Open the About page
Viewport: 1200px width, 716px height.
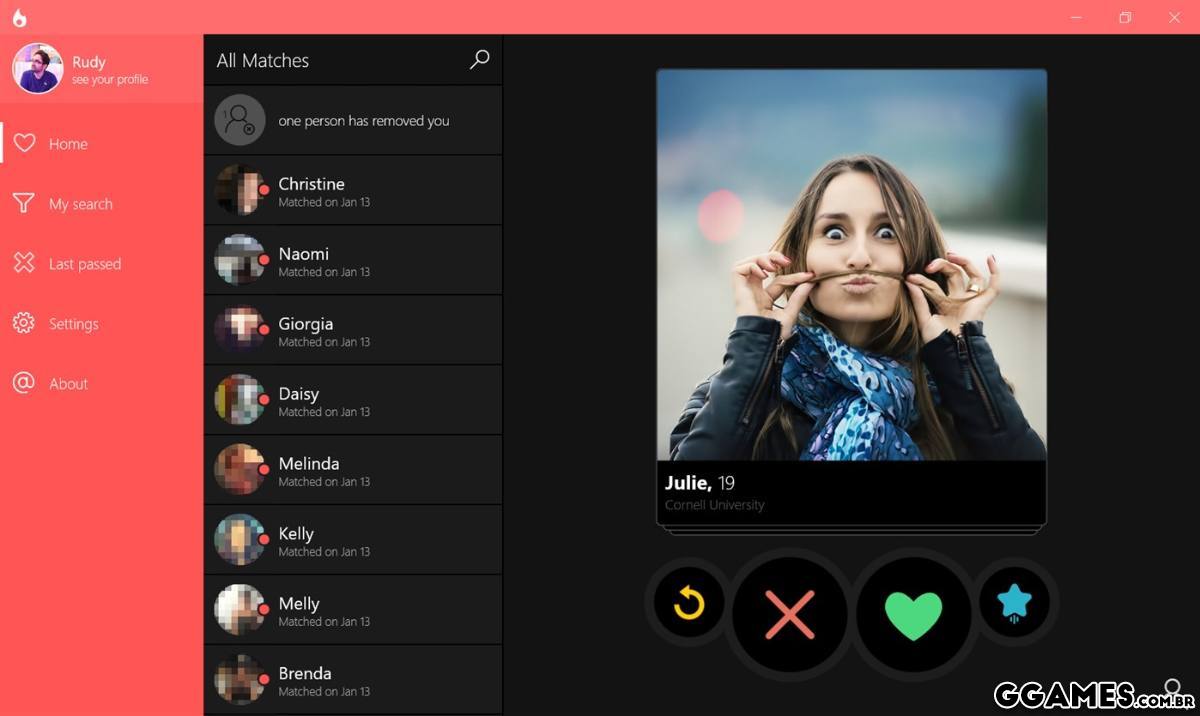pos(68,384)
